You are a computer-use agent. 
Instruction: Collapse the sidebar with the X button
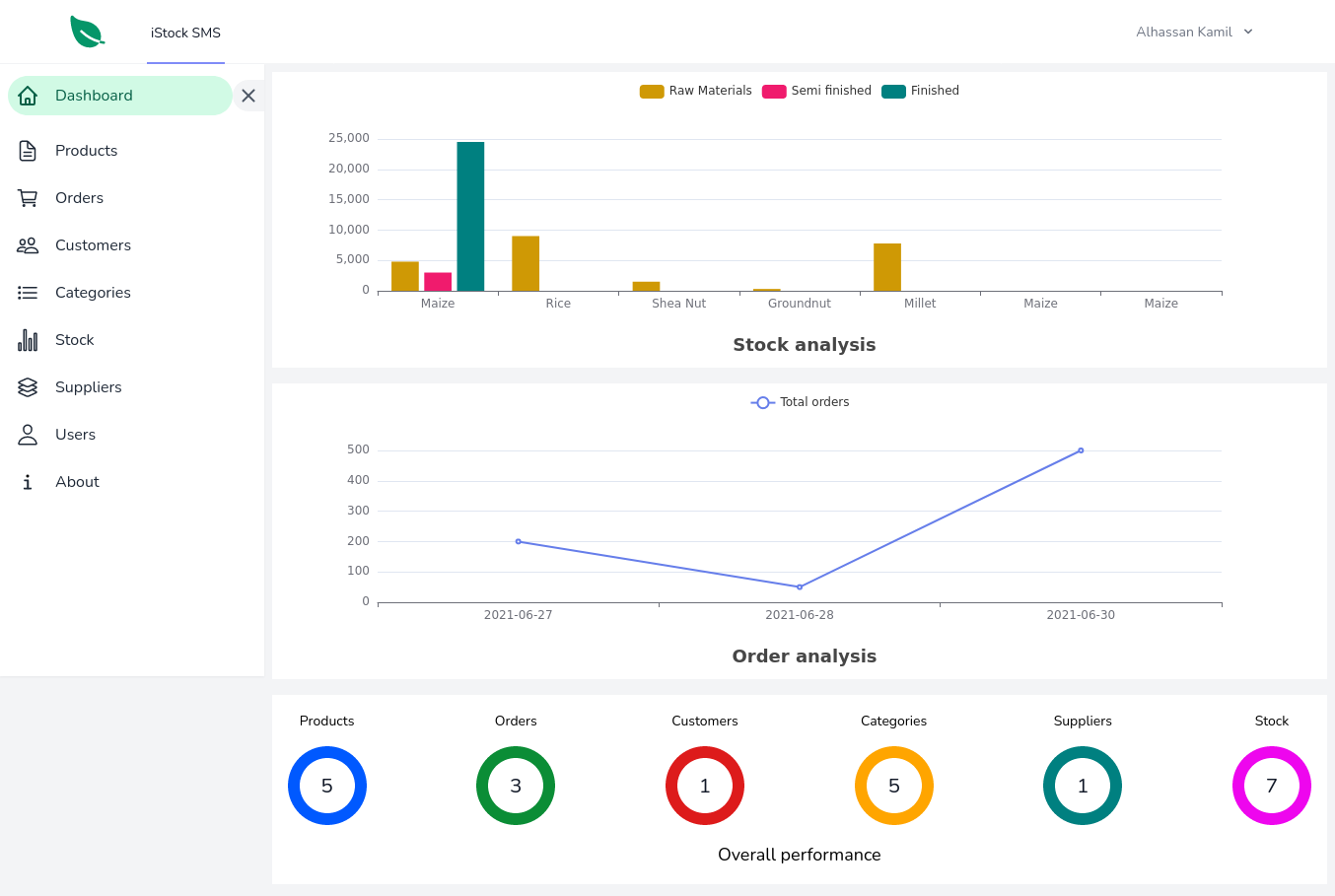coord(248,96)
